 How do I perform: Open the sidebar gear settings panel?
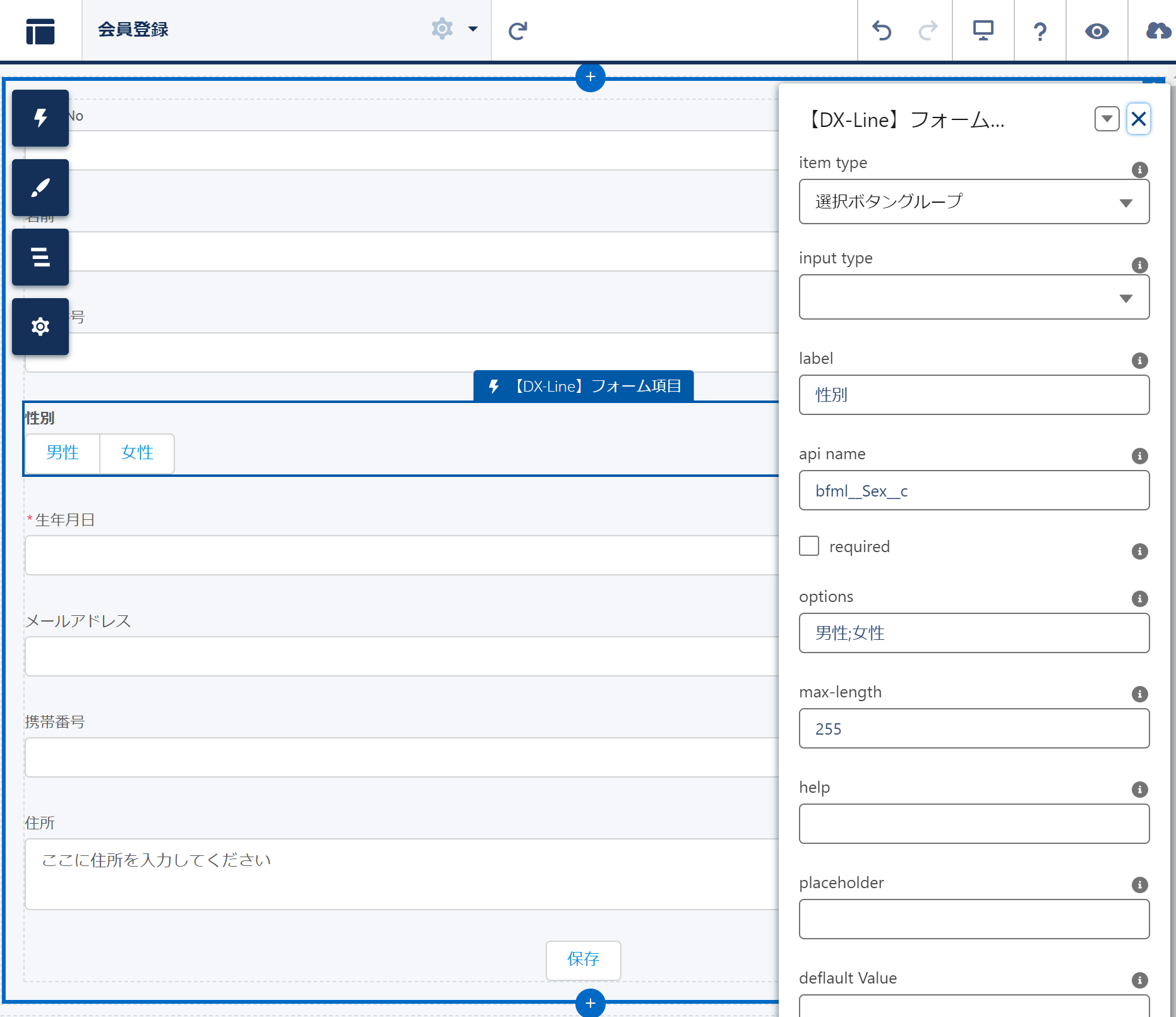[x=40, y=327]
